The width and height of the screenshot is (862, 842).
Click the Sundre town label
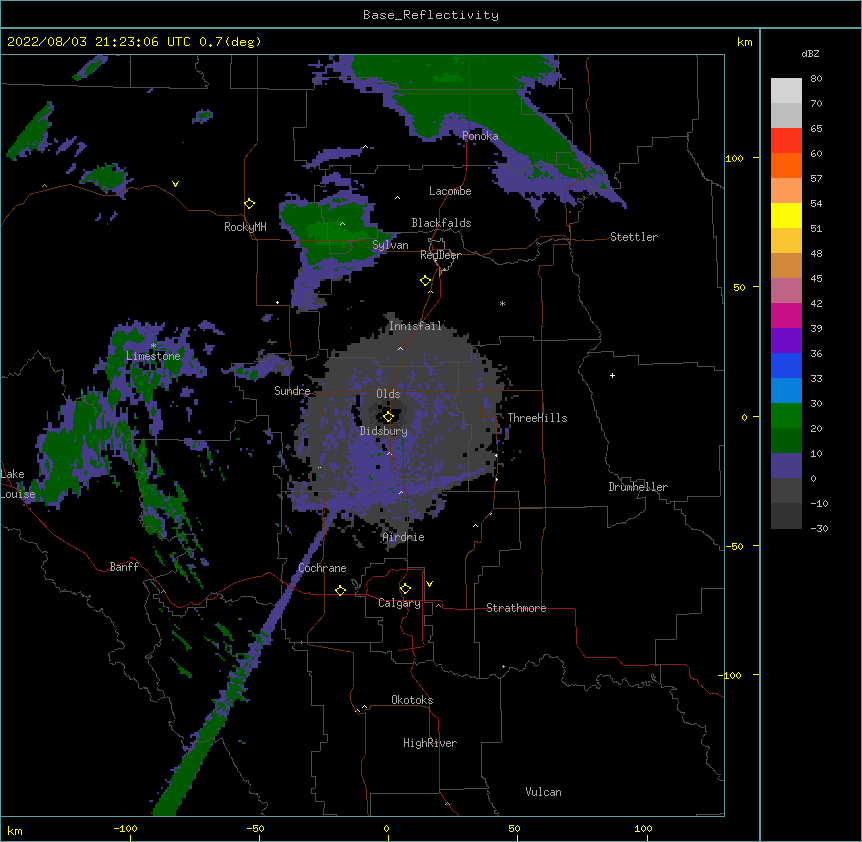pyautogui.click(x=292, y=391)
